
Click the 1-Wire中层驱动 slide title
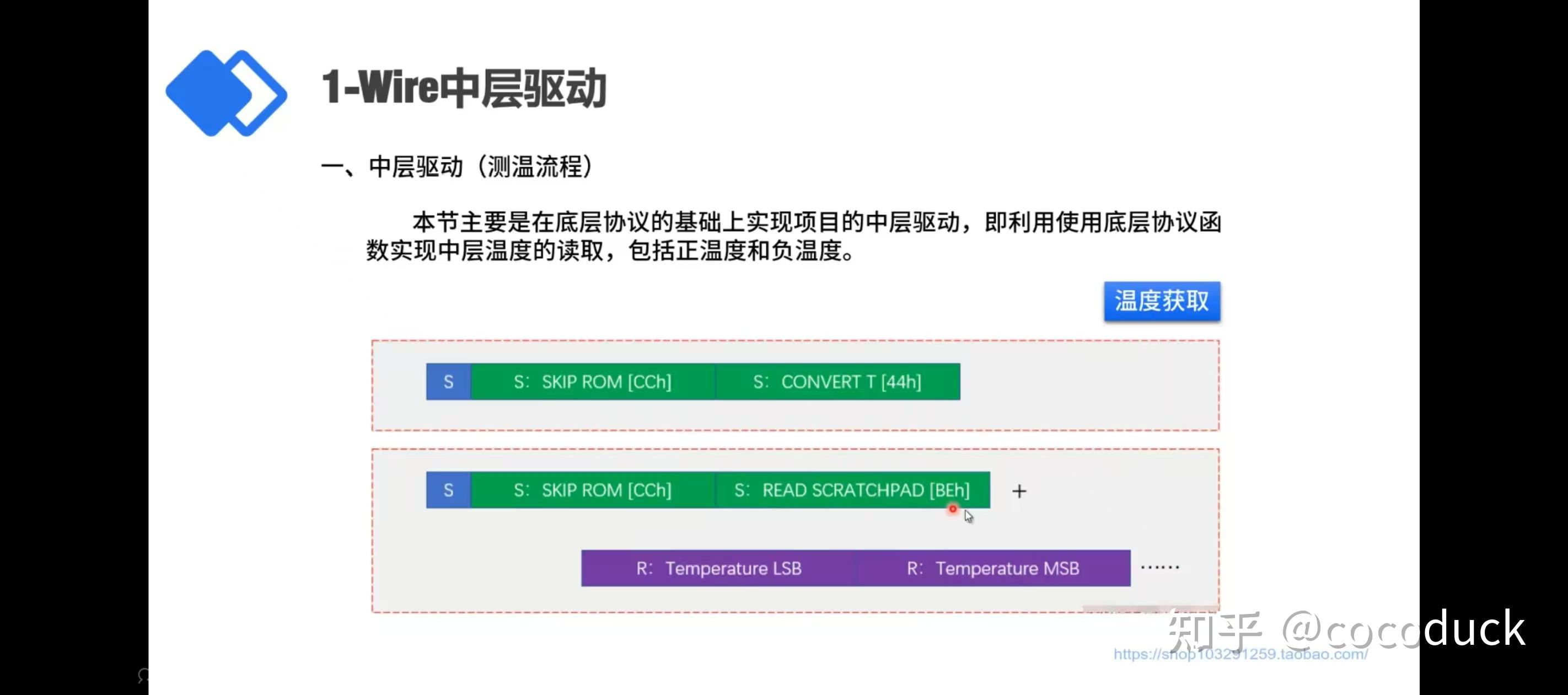click(464, 89)
